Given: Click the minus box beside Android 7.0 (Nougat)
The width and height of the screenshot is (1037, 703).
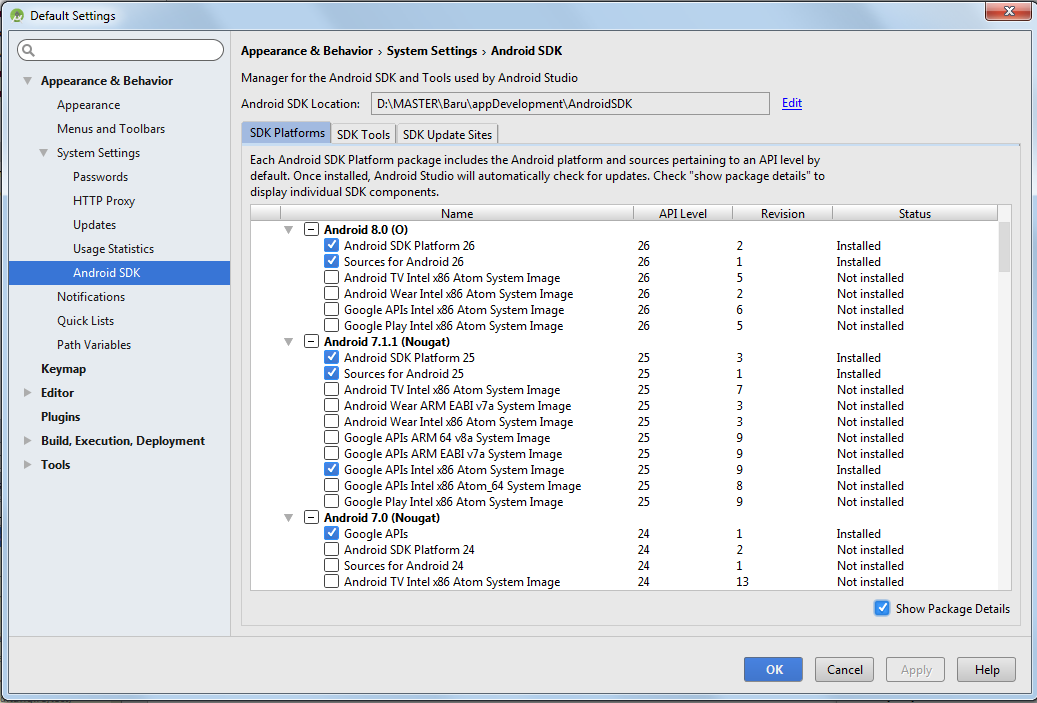Looking at the screenshot, I should point(311,518).
